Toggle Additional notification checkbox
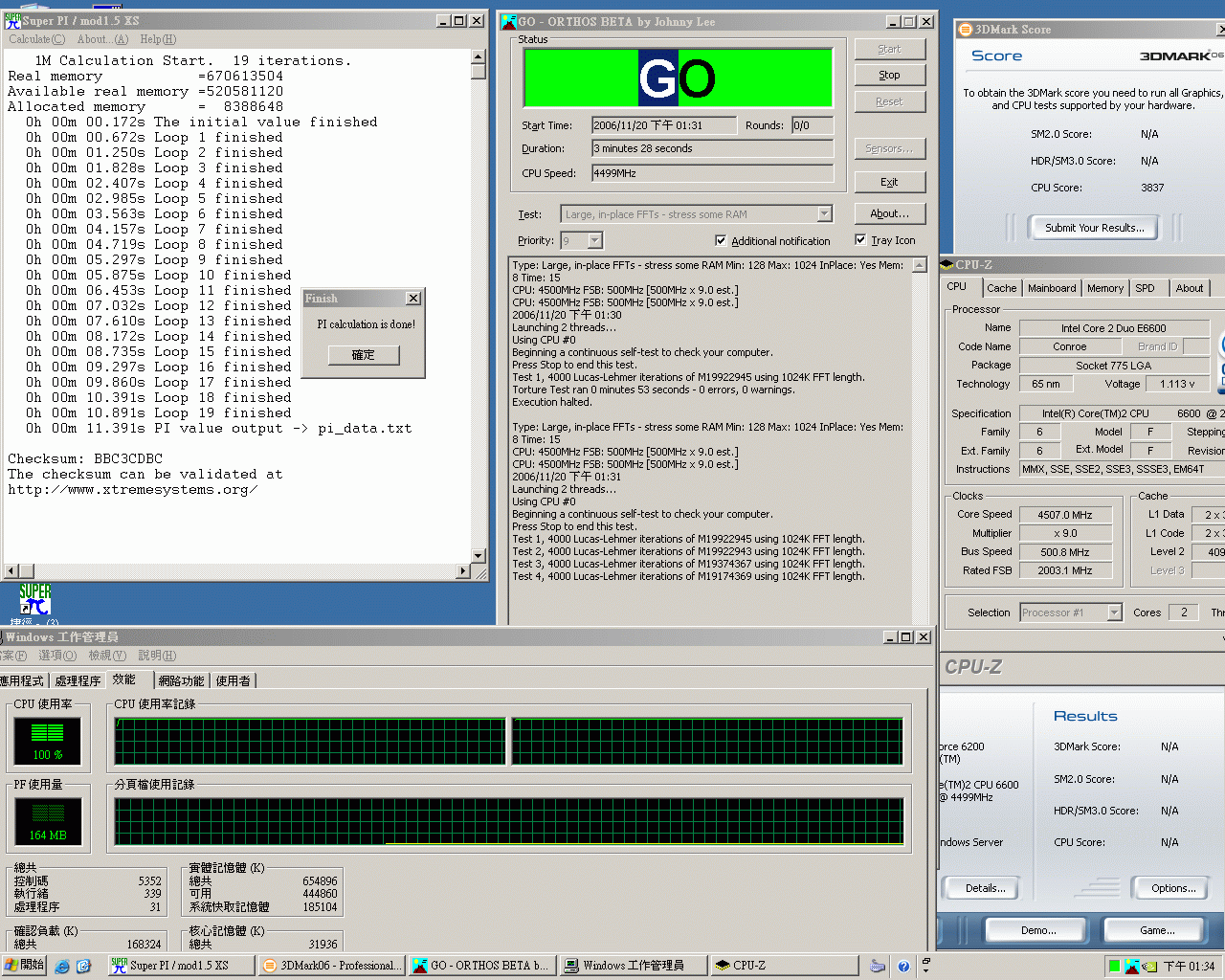This screenshot has width=1225, height=980. point(721,240)
